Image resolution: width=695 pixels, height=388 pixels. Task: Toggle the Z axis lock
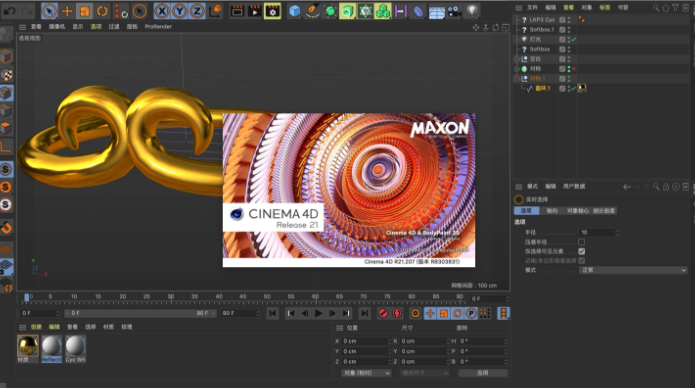click(x=197, y=11)
